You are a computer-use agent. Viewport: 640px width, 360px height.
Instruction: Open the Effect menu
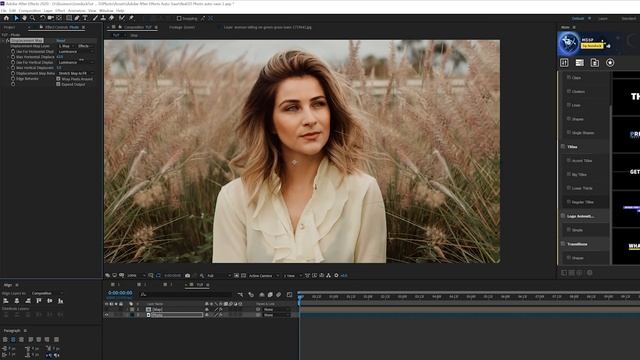tap(60, 11)
